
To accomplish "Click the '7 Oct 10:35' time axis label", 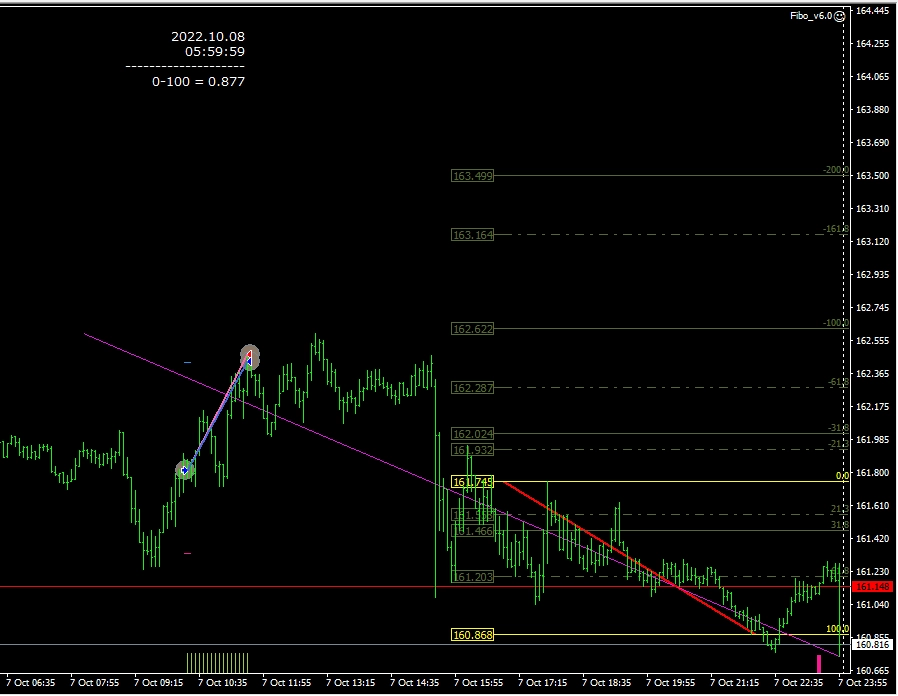I will [x=223, y=683].
